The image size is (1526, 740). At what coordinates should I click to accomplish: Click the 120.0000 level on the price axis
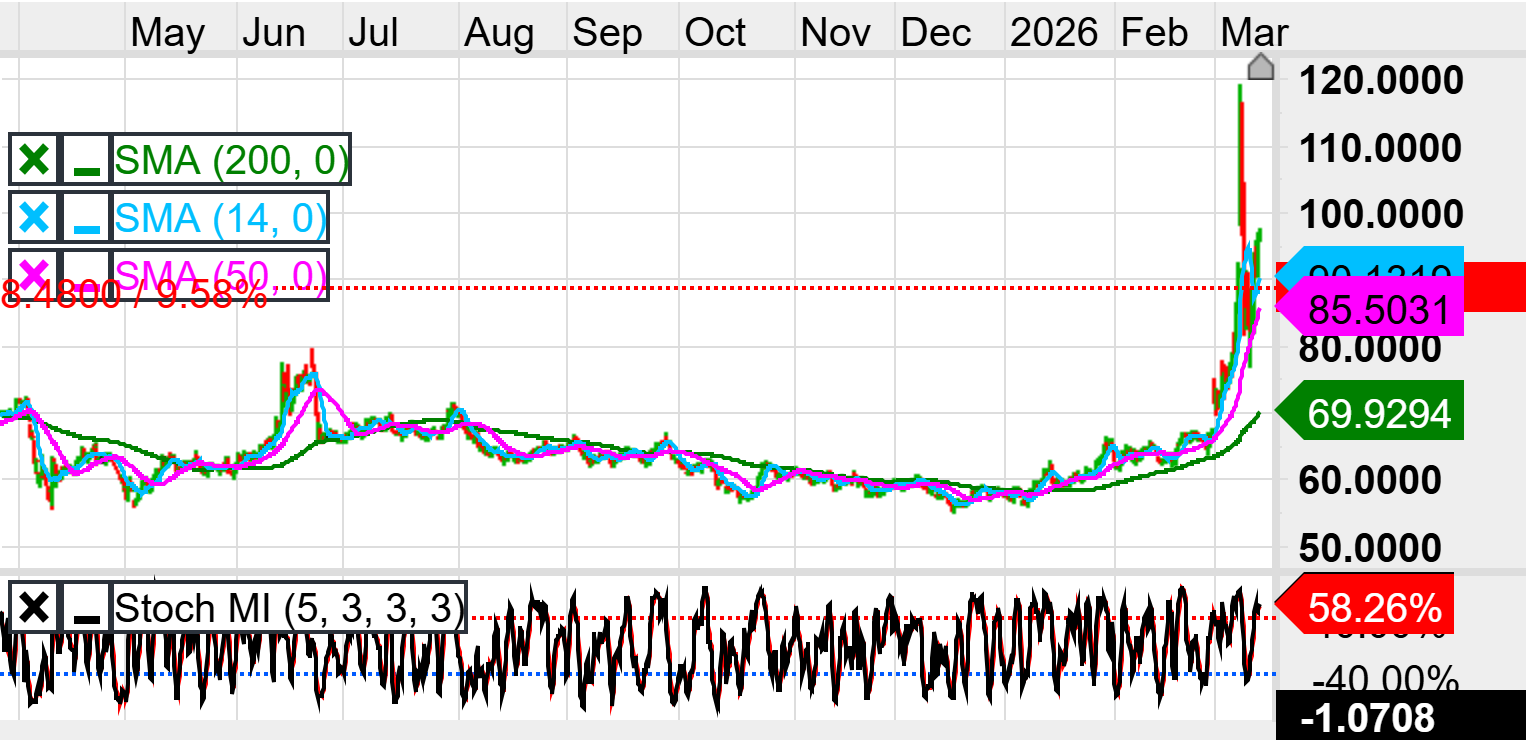point(1380,81)
